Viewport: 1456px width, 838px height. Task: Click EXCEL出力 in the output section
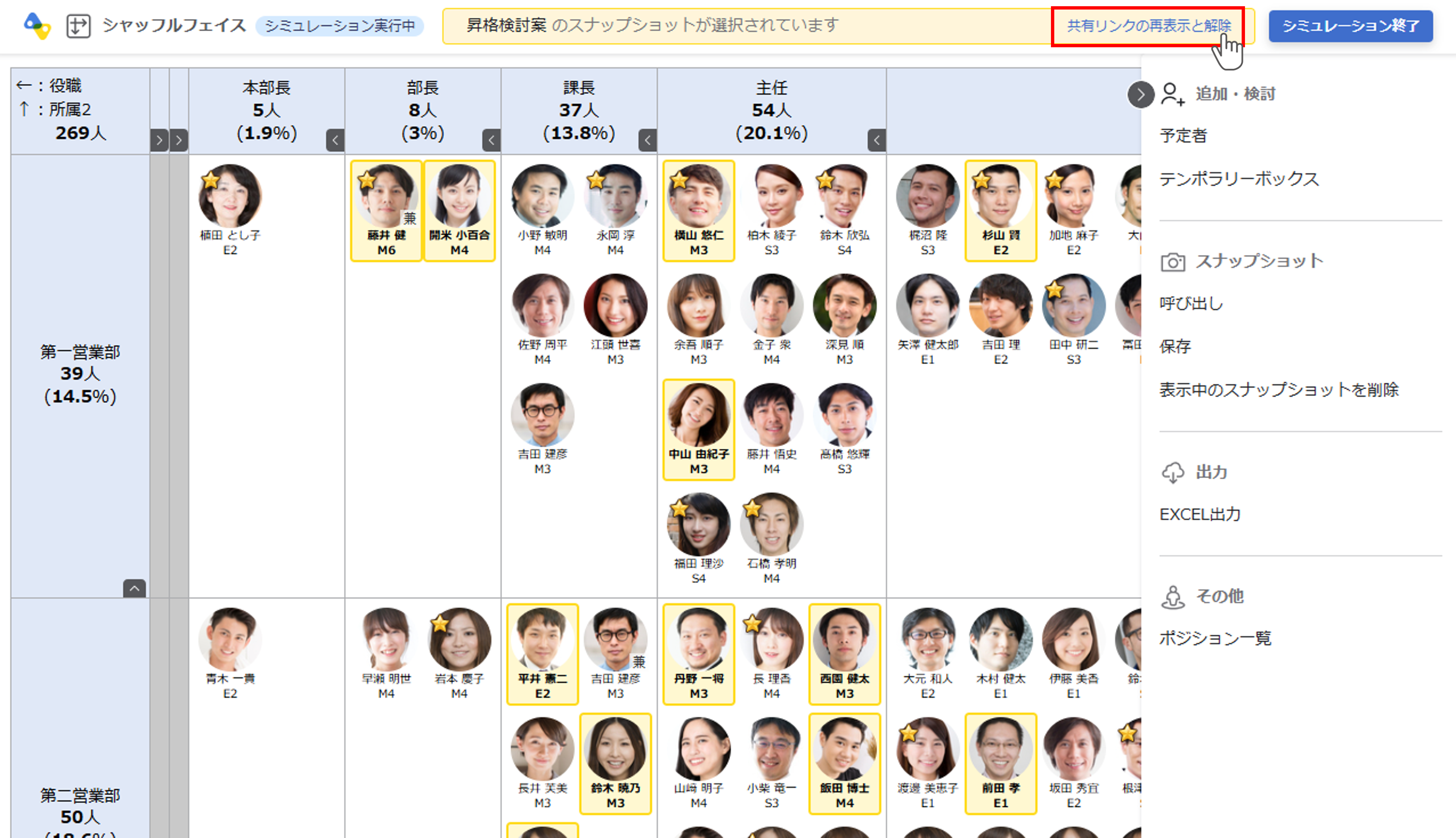coord(1199,514)
